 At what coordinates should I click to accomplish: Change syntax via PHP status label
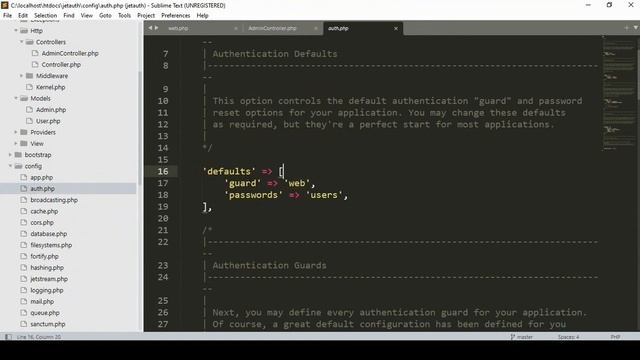pyautogui.click(x=615, y=337)
